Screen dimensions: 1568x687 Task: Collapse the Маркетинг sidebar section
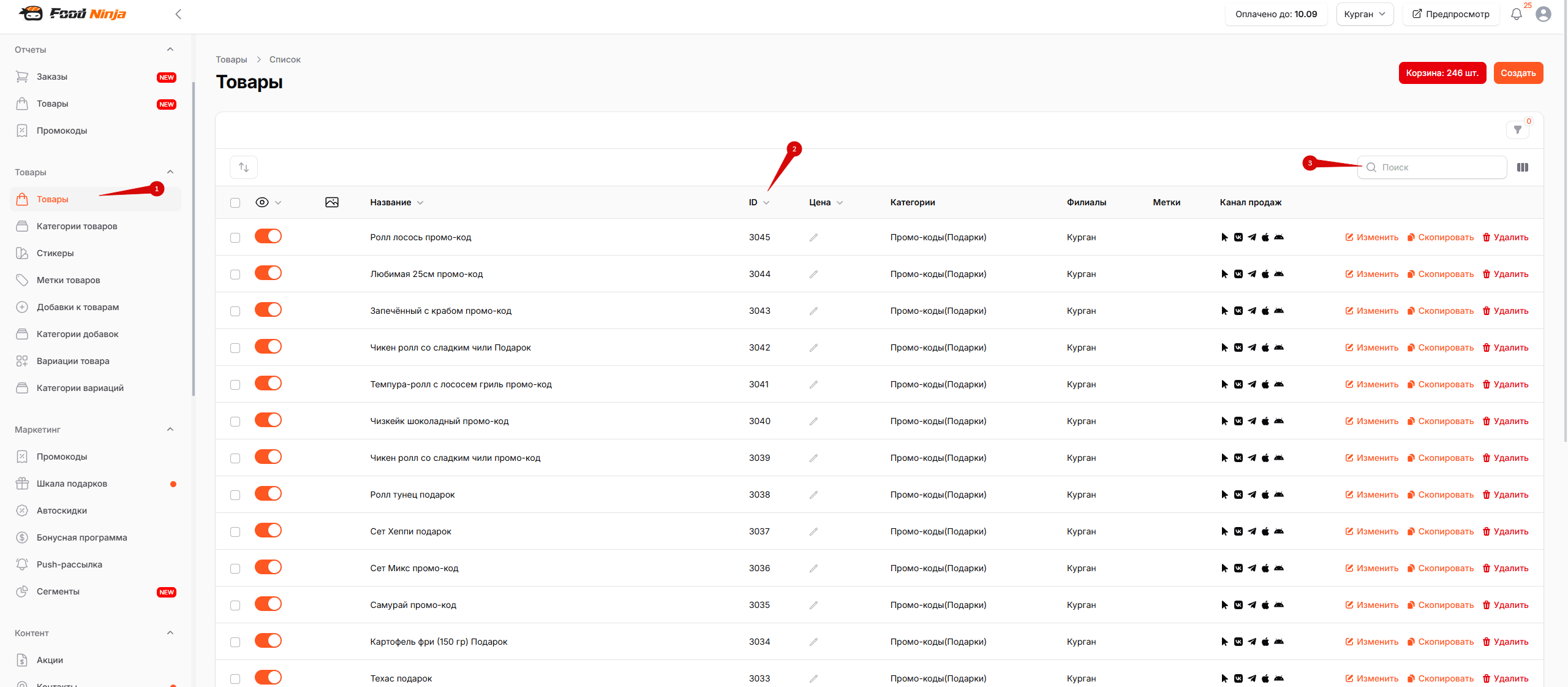tap(170, 430)
